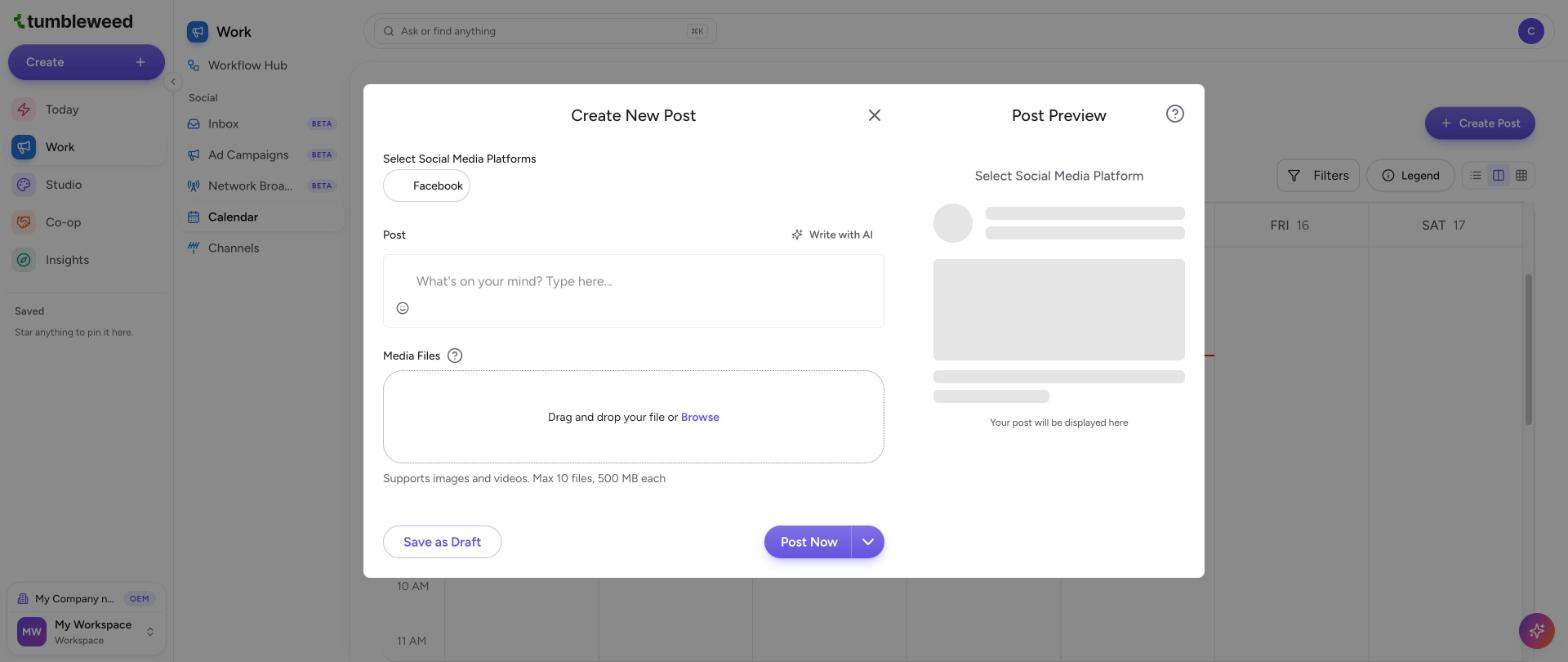Image resolution: width=1568 pixels, height=662 pixels.
Task: Select FRI 16 column header
Action: pyautogui.click(x=1290, y=226)
